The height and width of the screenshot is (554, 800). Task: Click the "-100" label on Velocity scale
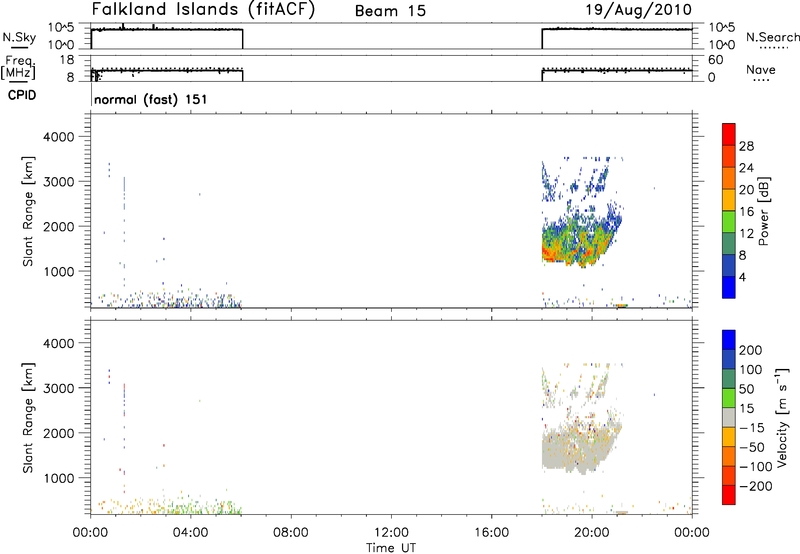click(x=756, y=467)
